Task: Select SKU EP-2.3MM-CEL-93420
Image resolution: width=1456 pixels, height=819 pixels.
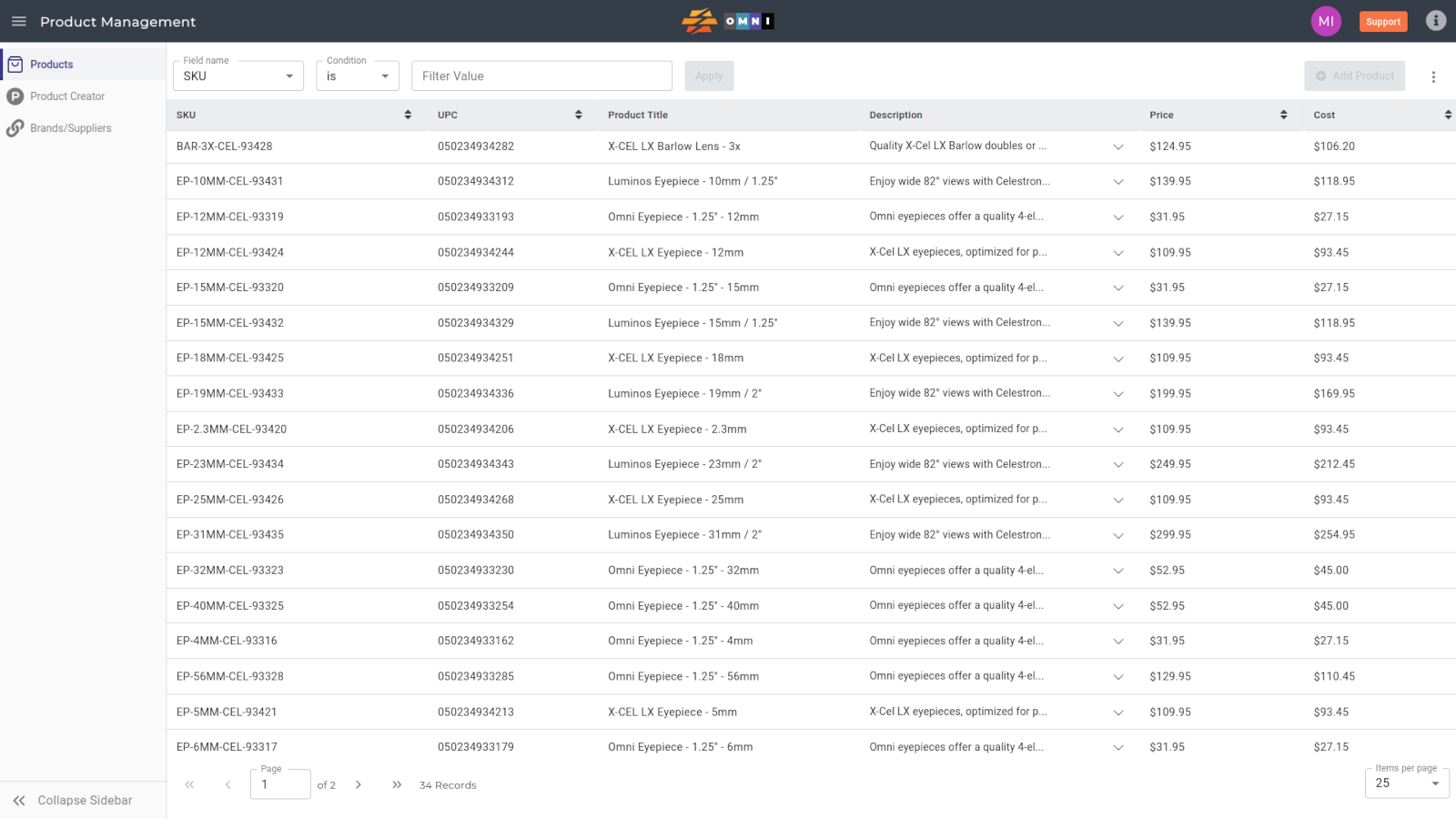Action: (x=231, y=429)
